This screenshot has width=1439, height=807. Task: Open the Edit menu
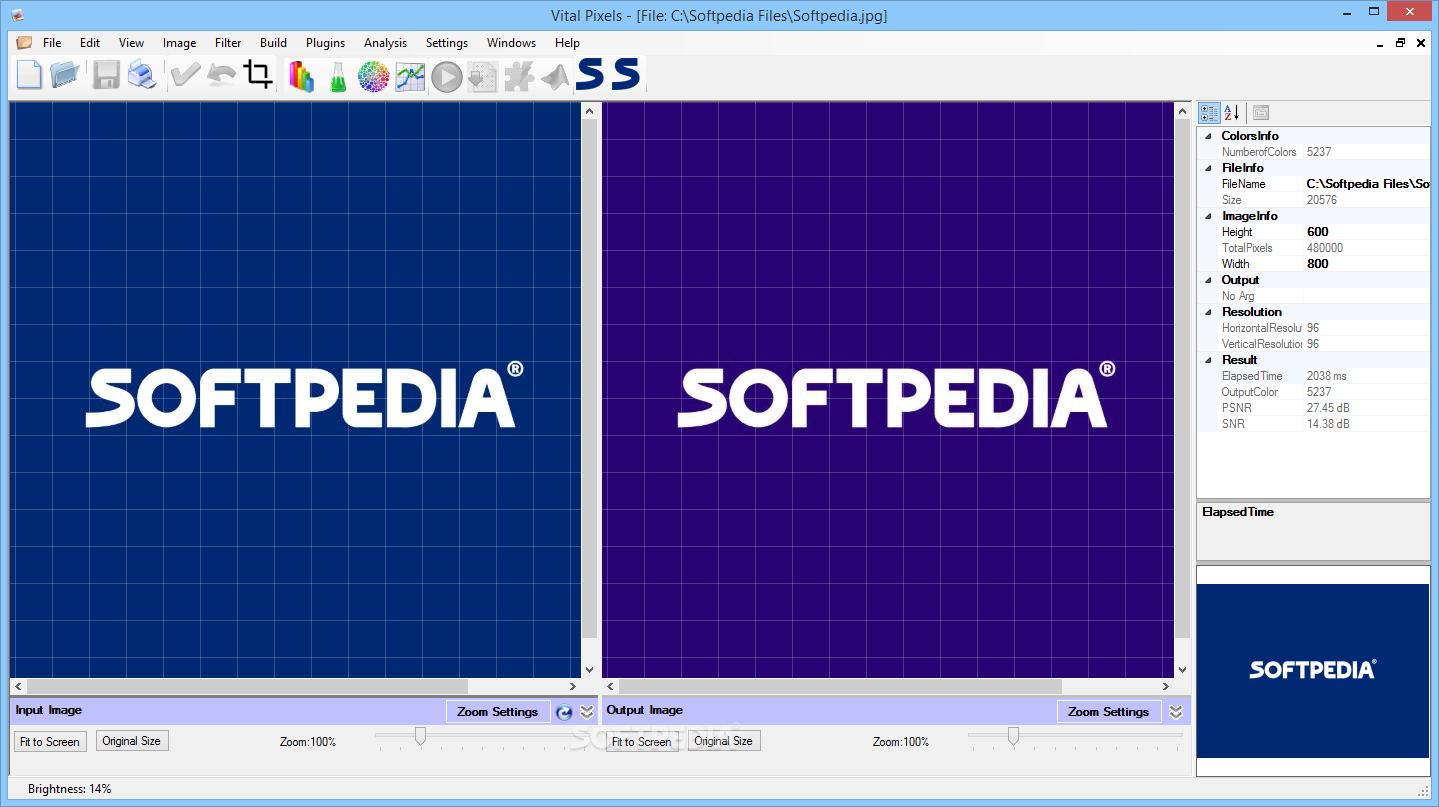click(x=90, y=43)
